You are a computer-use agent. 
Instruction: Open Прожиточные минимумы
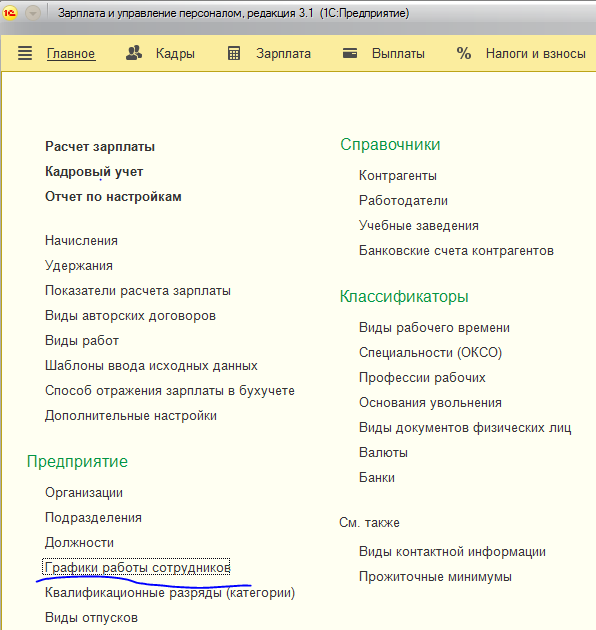pyautogui.click(x=435, y=577)
